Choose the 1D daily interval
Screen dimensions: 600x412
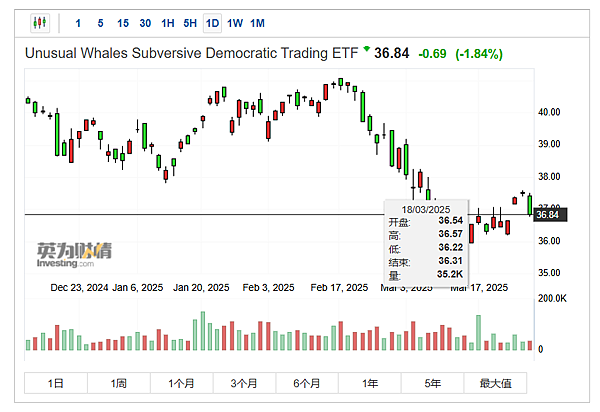(212, 23)
